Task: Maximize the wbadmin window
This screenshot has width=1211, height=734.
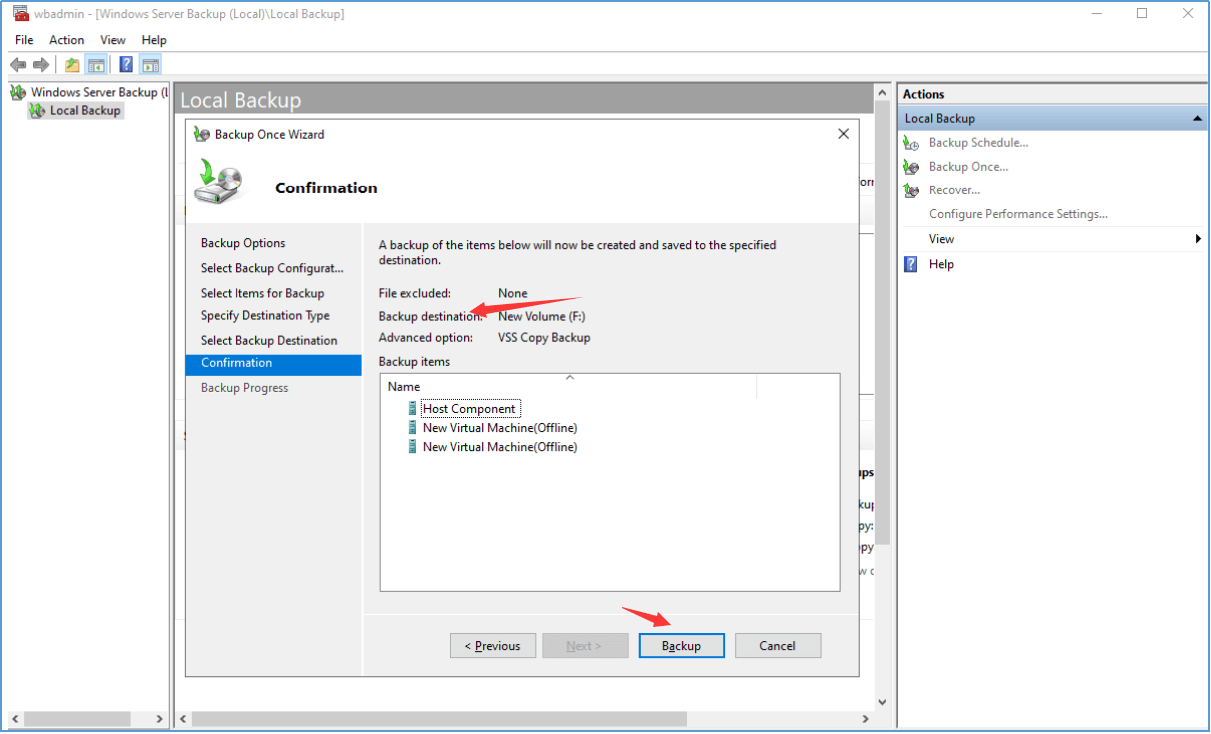Action: point(1142,14)
